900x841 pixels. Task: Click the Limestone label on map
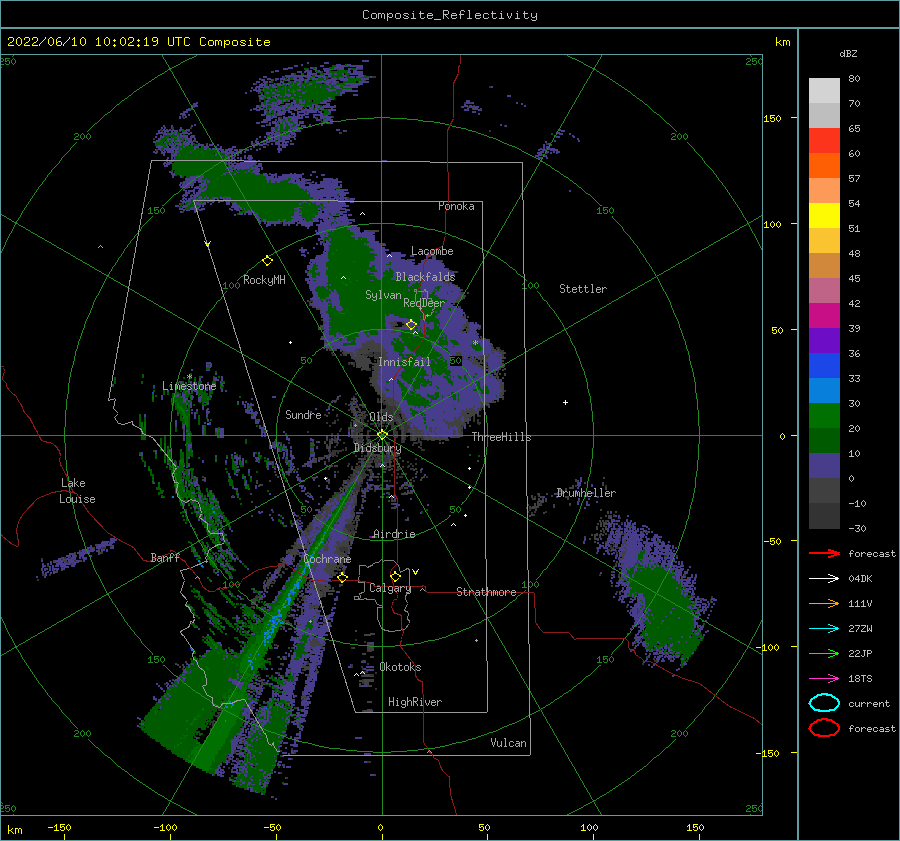(189, 386)
